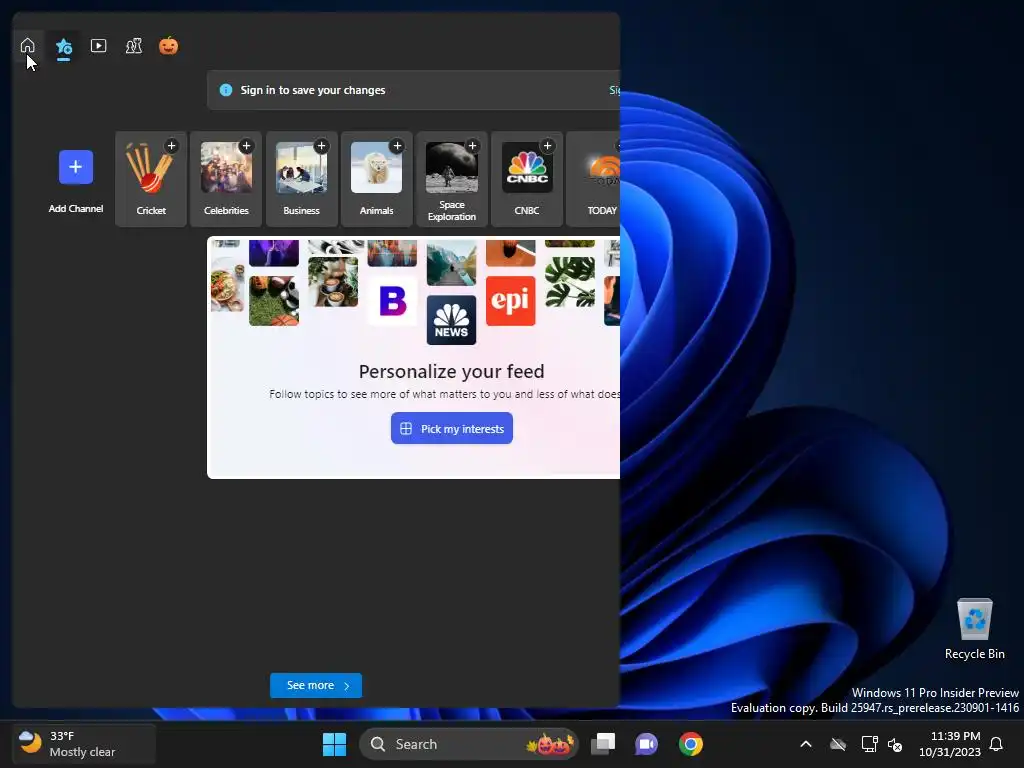Screen dimensions: 1024x768
Task: Follow Animals with its plus icon
Action: pyautogui.click(x=396, y=146)
